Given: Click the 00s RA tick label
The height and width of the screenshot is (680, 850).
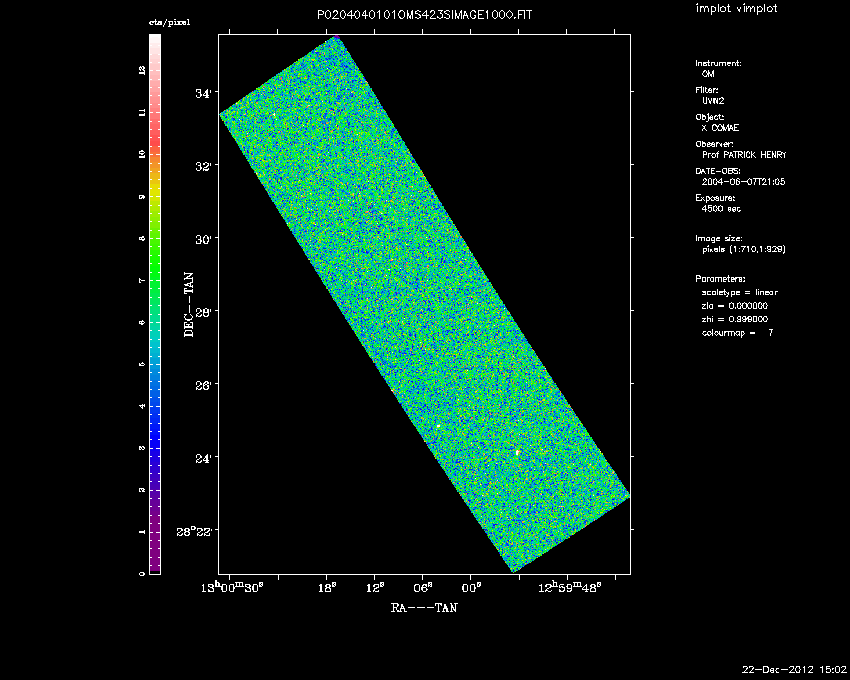Looking at the screenshot, I should tap(471, 587).
